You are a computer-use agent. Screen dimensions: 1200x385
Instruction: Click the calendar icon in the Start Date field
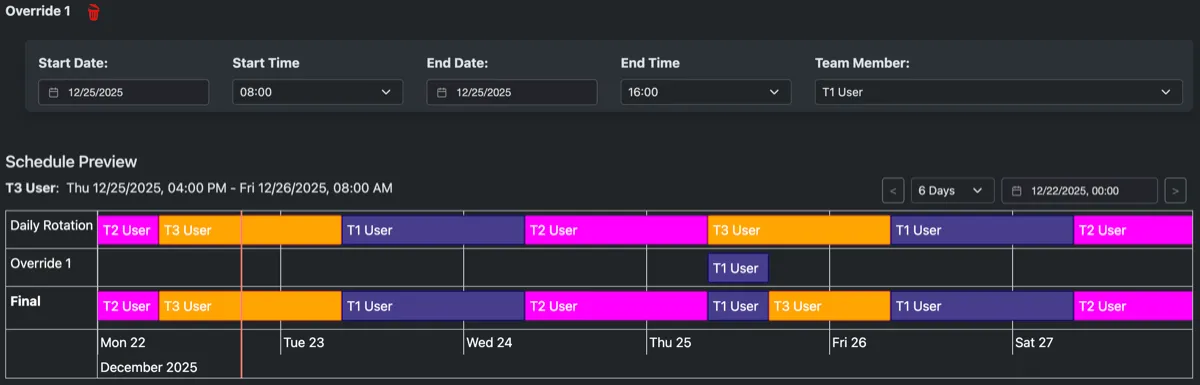[x=55, y=92]
